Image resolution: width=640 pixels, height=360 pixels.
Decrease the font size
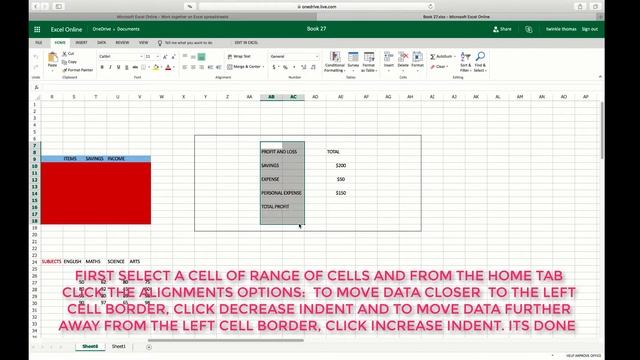pos(173,57)
